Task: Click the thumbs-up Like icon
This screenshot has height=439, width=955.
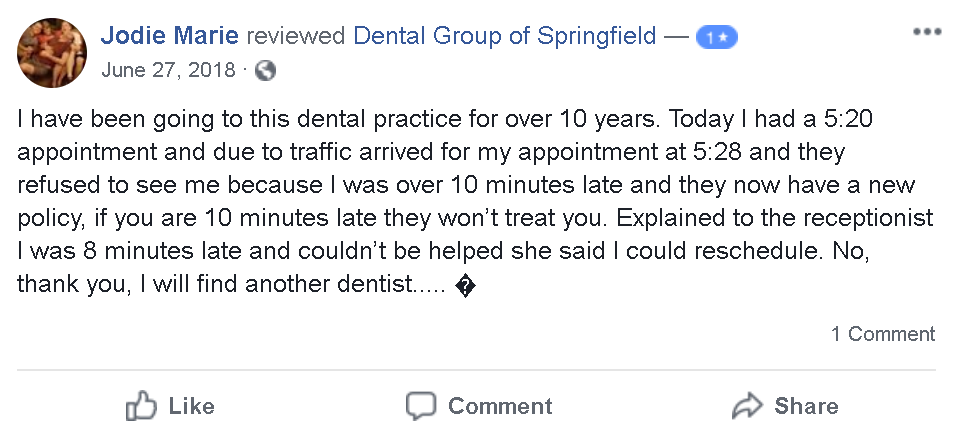Action: pyautogui.click(x=142, y=406)
